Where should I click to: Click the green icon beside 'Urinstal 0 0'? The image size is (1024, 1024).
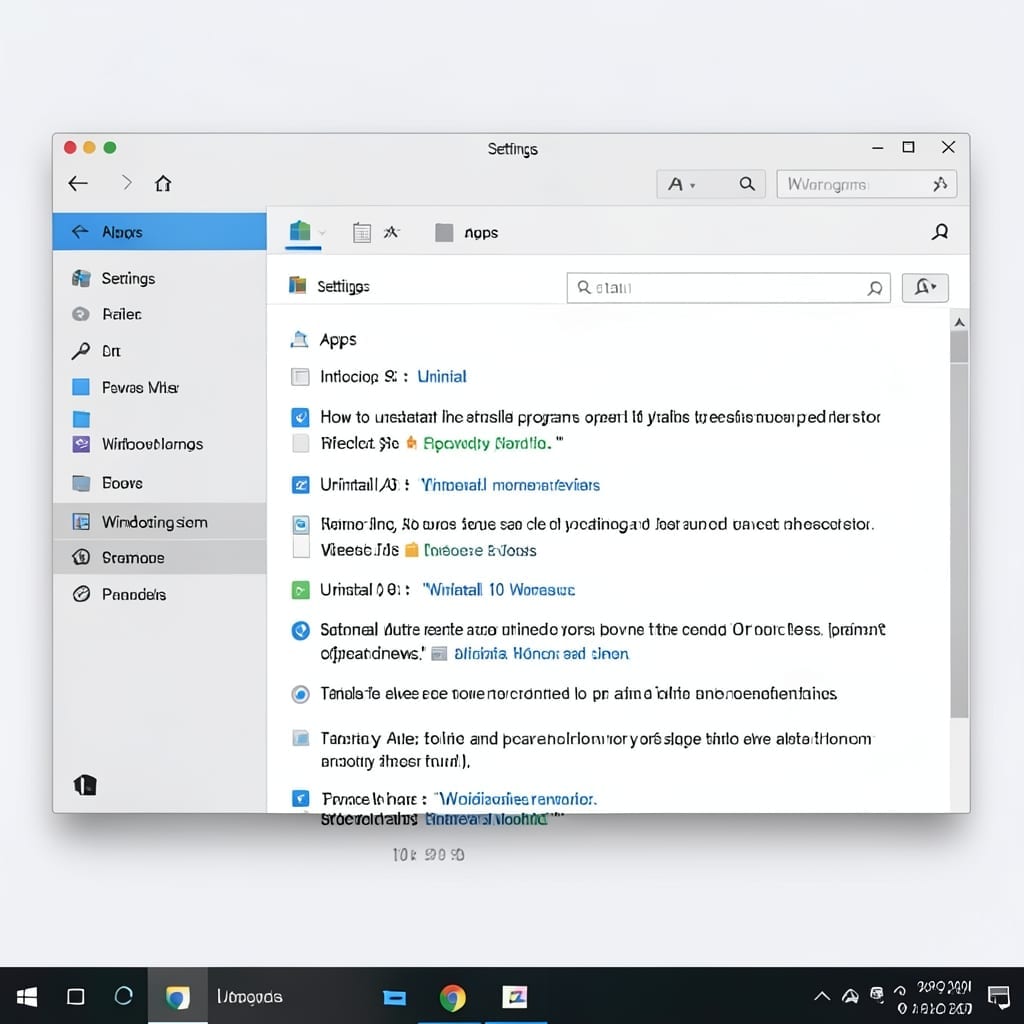click(x=300, y=590)
